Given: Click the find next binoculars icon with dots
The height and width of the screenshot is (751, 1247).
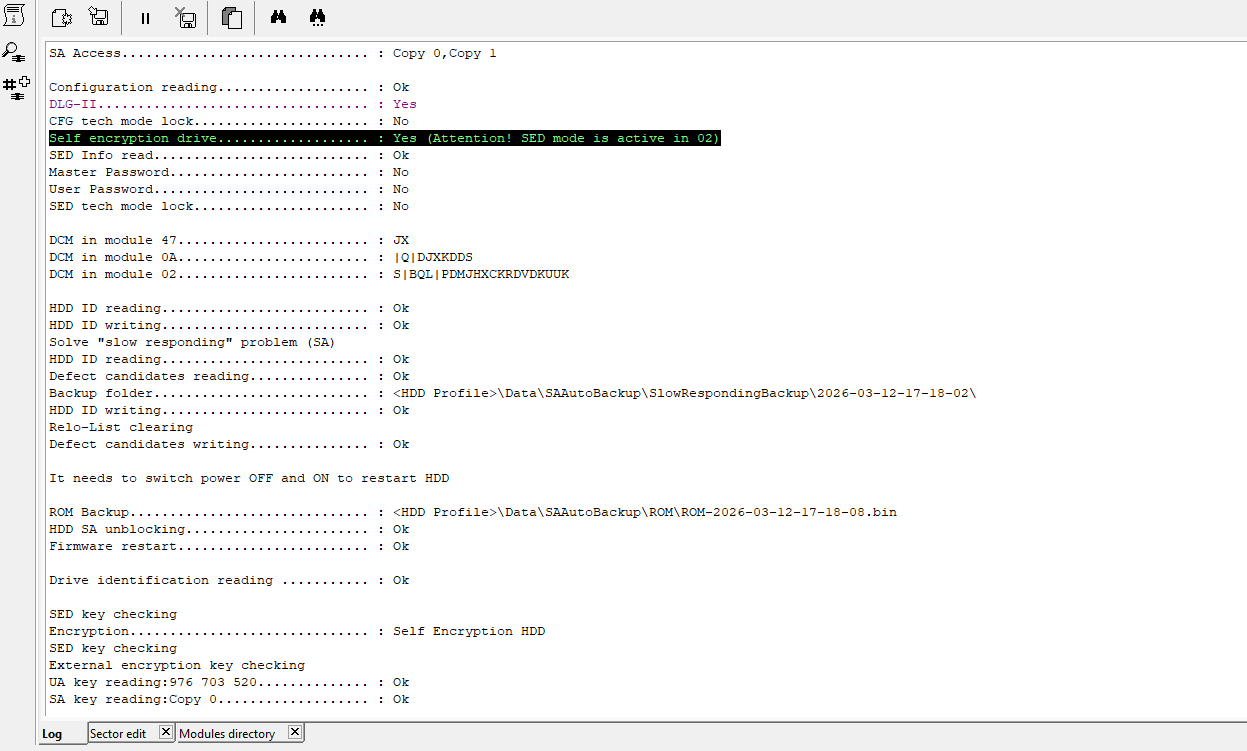Looking at the screenshot, I should [x=318, y=17].
